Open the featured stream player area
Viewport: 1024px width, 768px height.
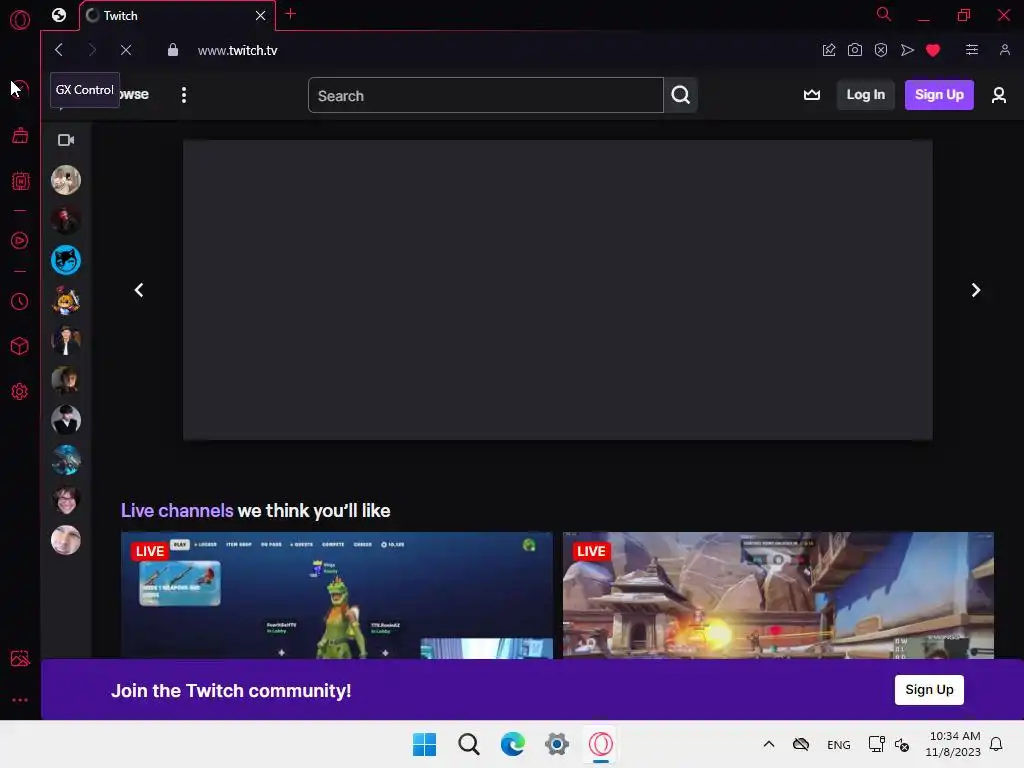558,290
